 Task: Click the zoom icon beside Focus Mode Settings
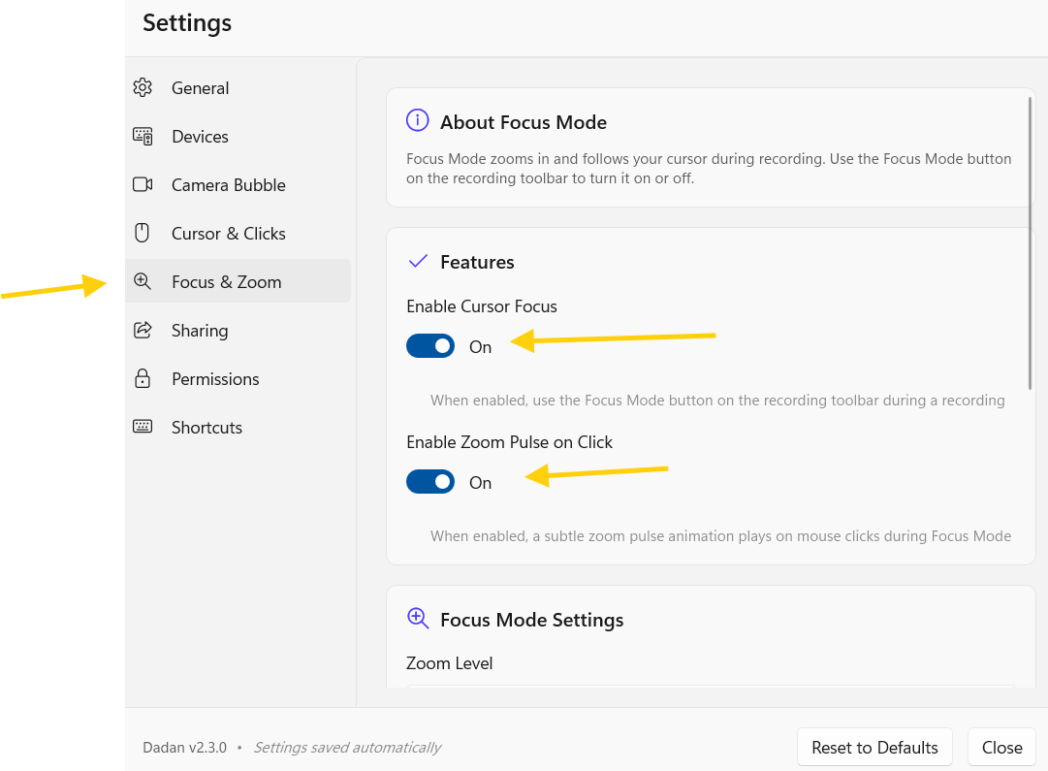(418, 618)
